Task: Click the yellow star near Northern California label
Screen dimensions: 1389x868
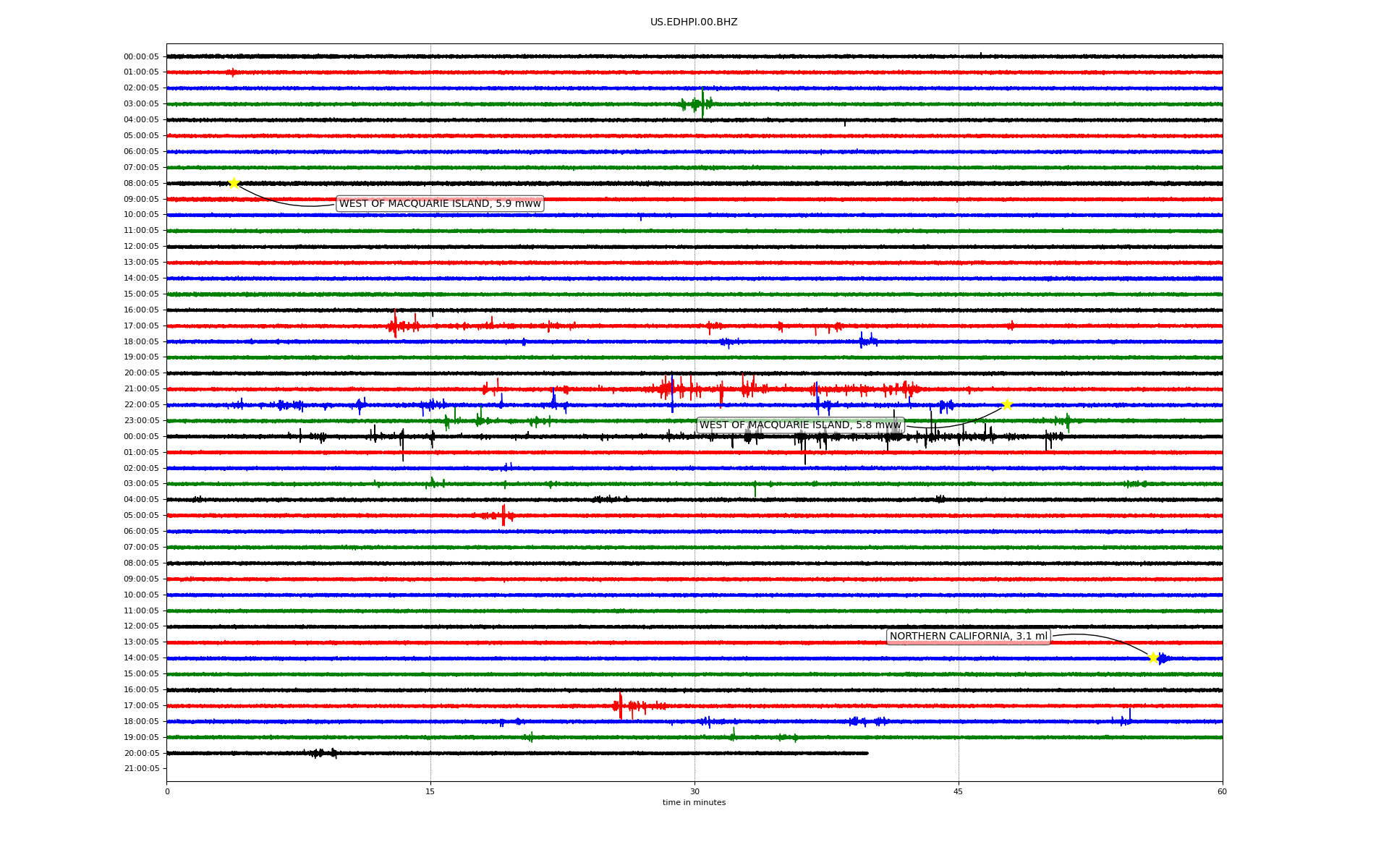Action: click(1153, 658)
